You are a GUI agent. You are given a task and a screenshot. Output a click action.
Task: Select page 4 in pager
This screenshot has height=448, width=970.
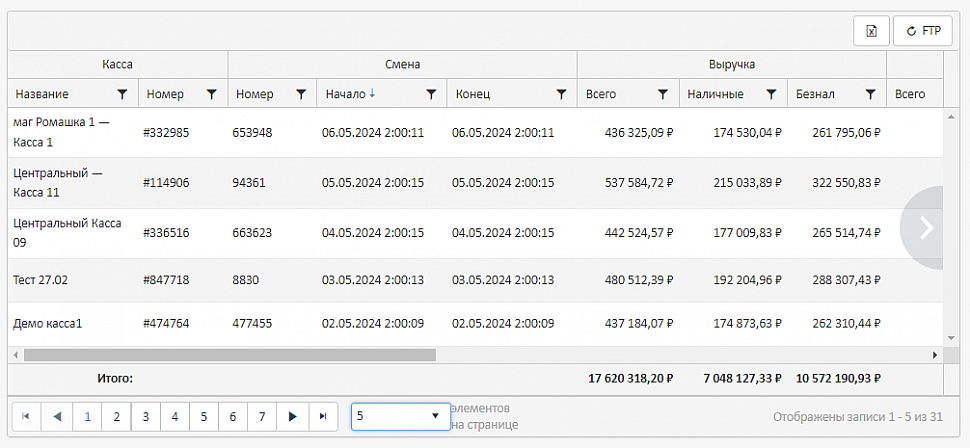[x=174, y=416]
